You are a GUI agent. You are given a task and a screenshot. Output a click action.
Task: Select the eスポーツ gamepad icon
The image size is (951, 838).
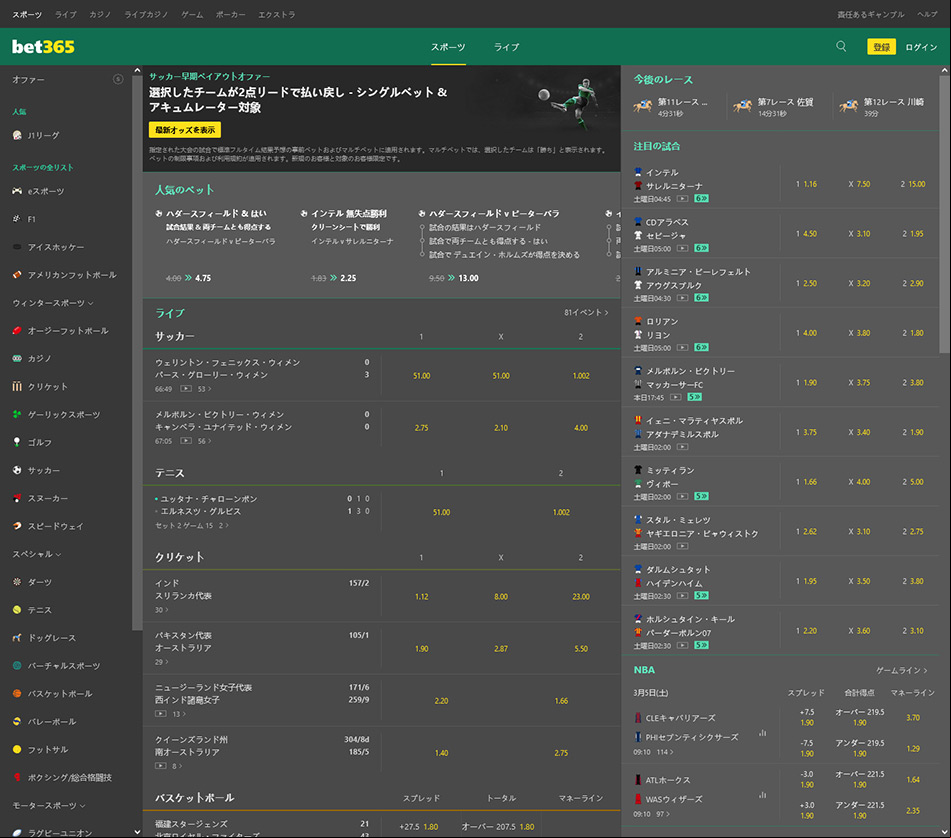(x=17, y=191)
